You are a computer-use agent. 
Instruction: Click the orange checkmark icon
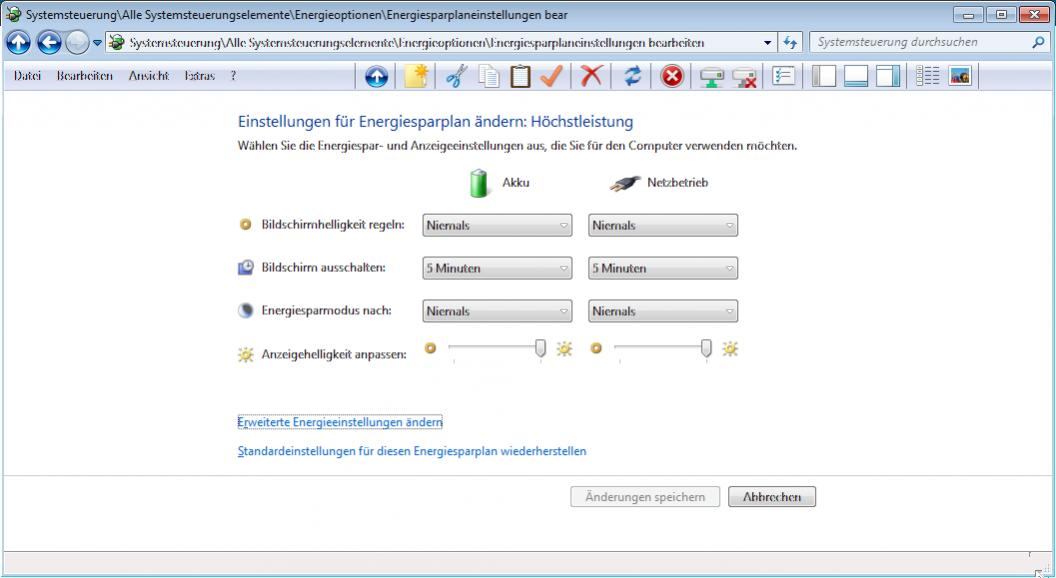551,76
